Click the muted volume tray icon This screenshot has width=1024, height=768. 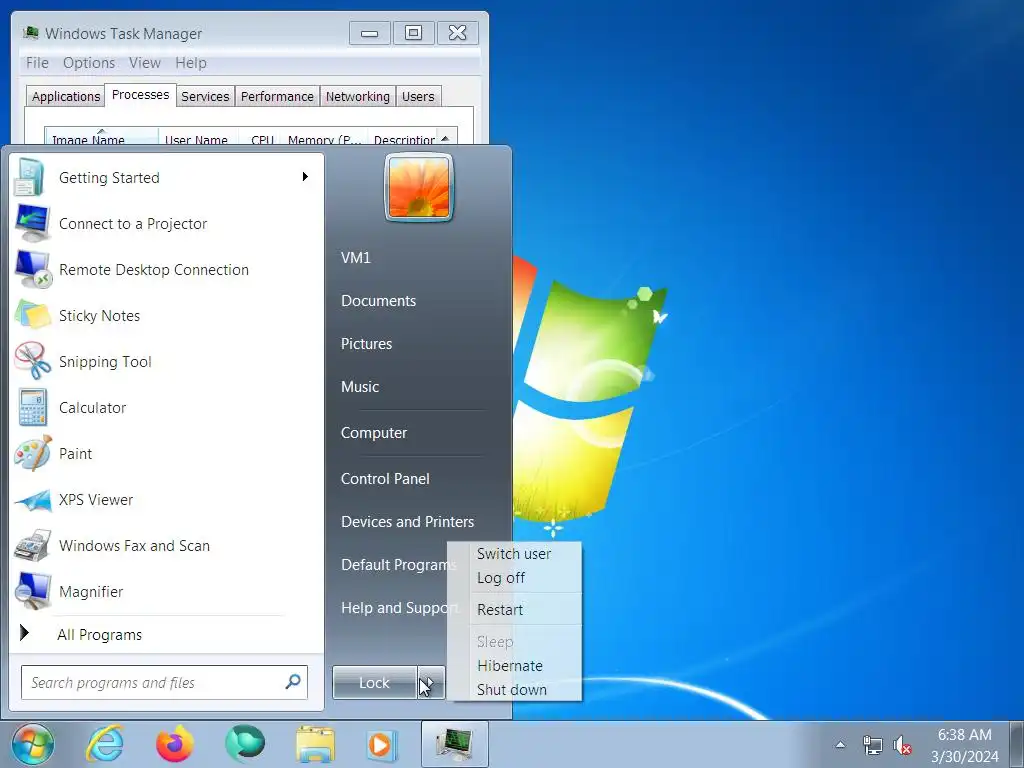pyautogui.click(x=903, y=745)
